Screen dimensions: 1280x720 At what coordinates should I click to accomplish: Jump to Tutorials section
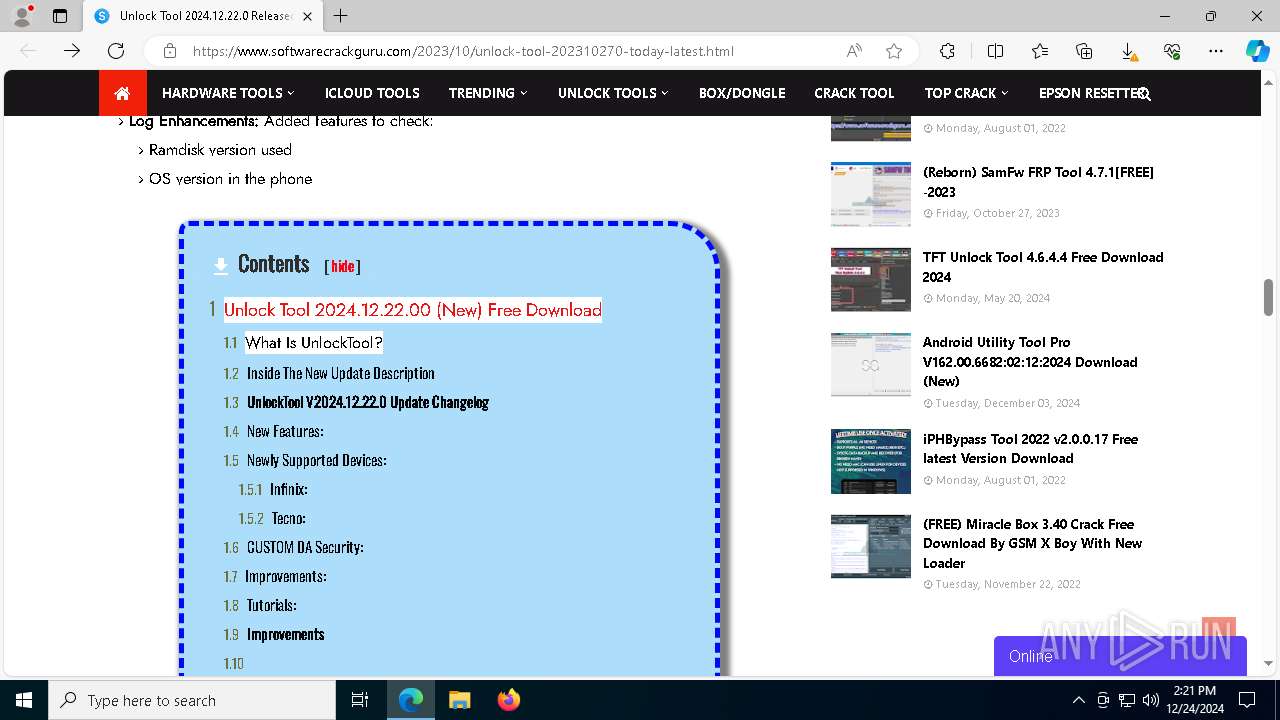[x=271, y=605]
